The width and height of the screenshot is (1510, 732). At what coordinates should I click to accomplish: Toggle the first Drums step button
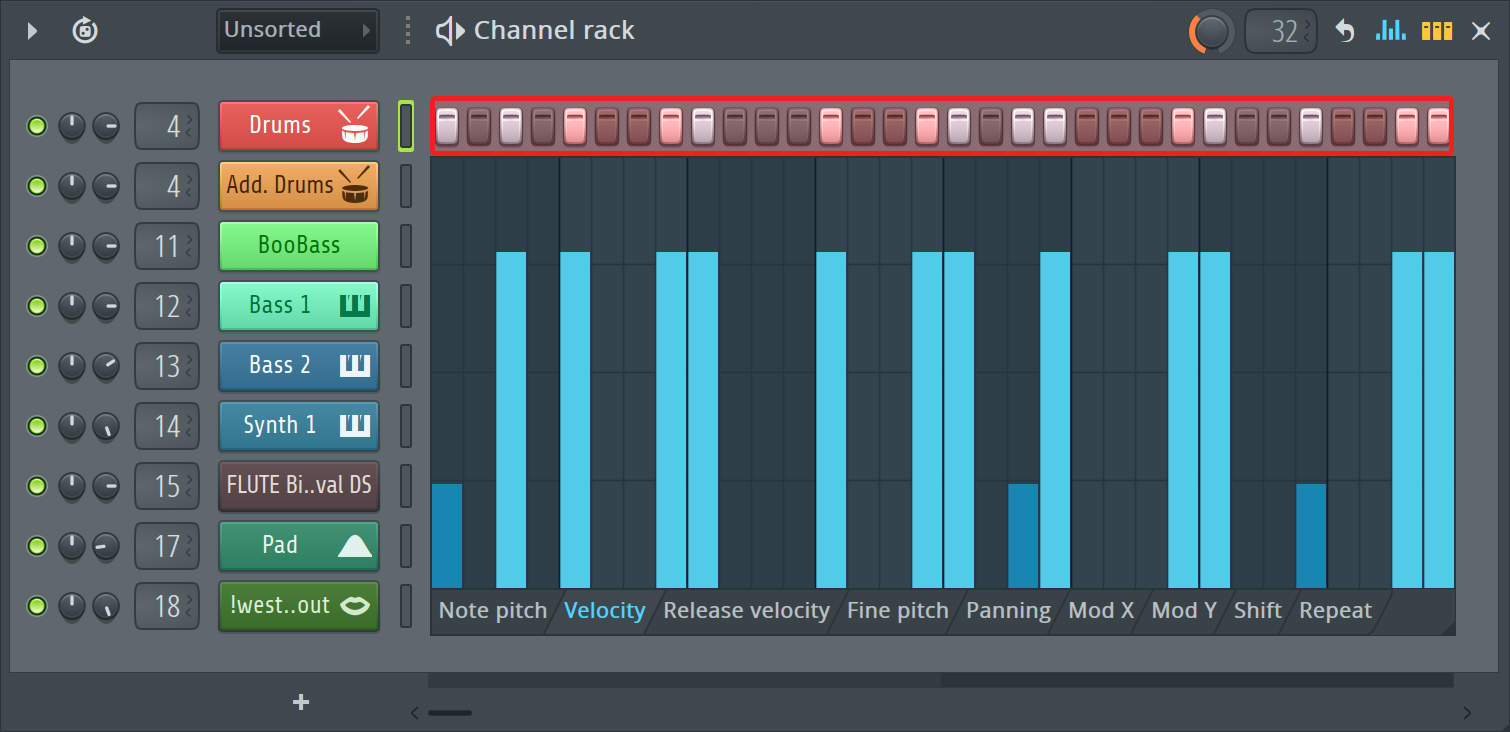click(447, 126)
